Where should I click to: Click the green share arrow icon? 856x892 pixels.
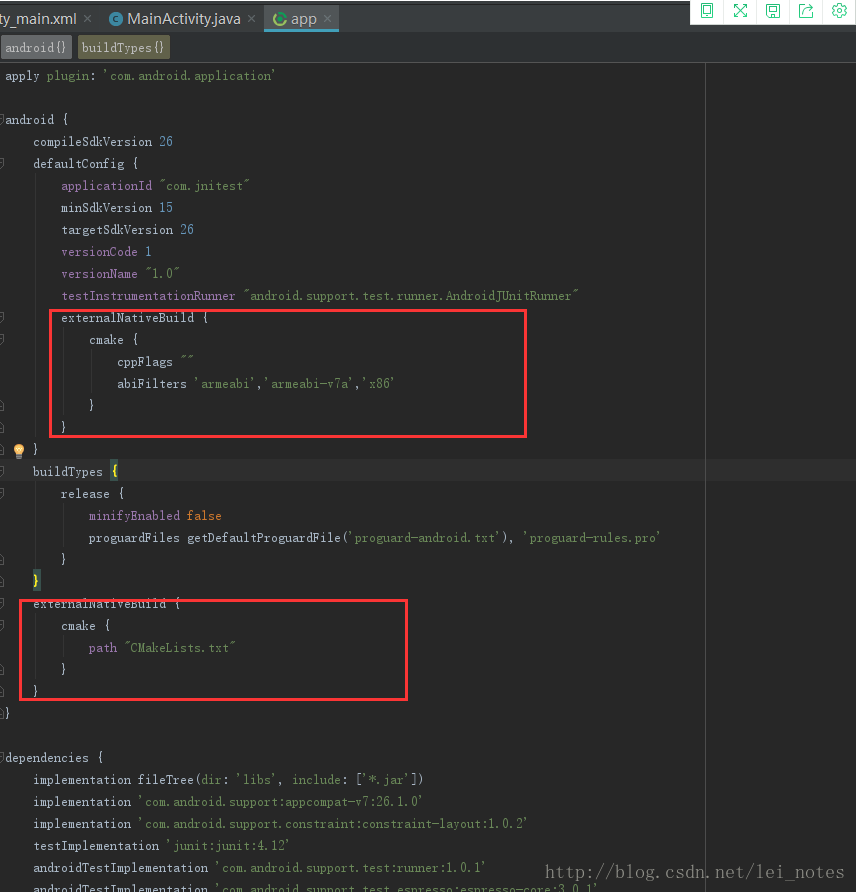tap(806, 11)
